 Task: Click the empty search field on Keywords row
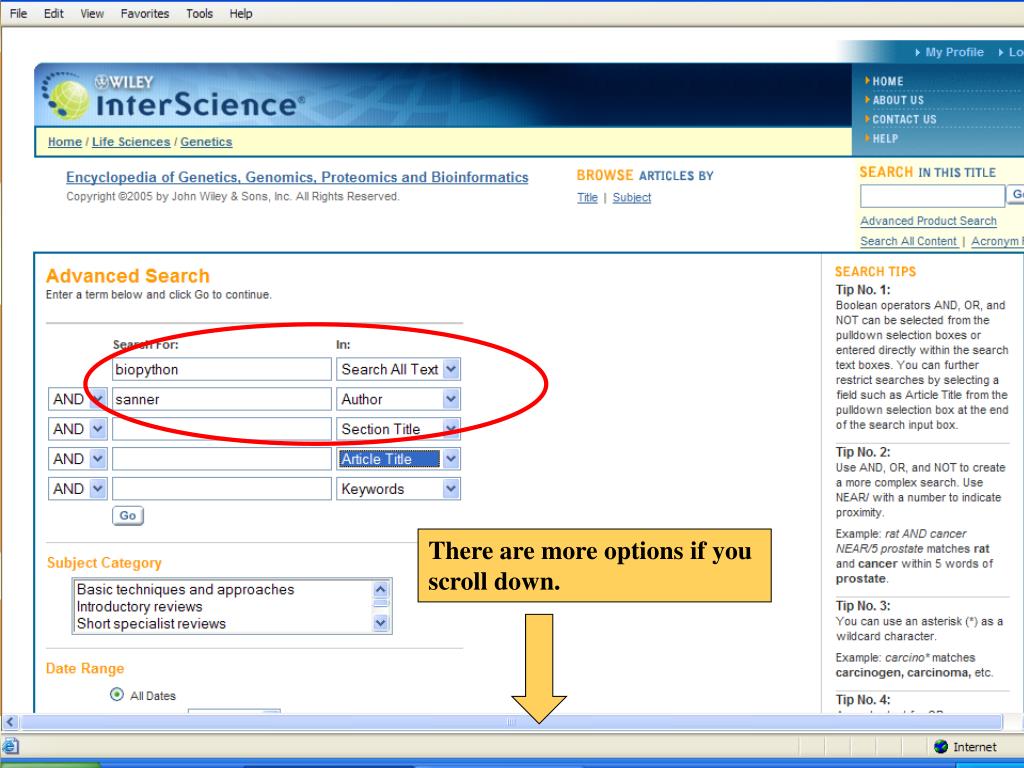[x=222, y=489]
